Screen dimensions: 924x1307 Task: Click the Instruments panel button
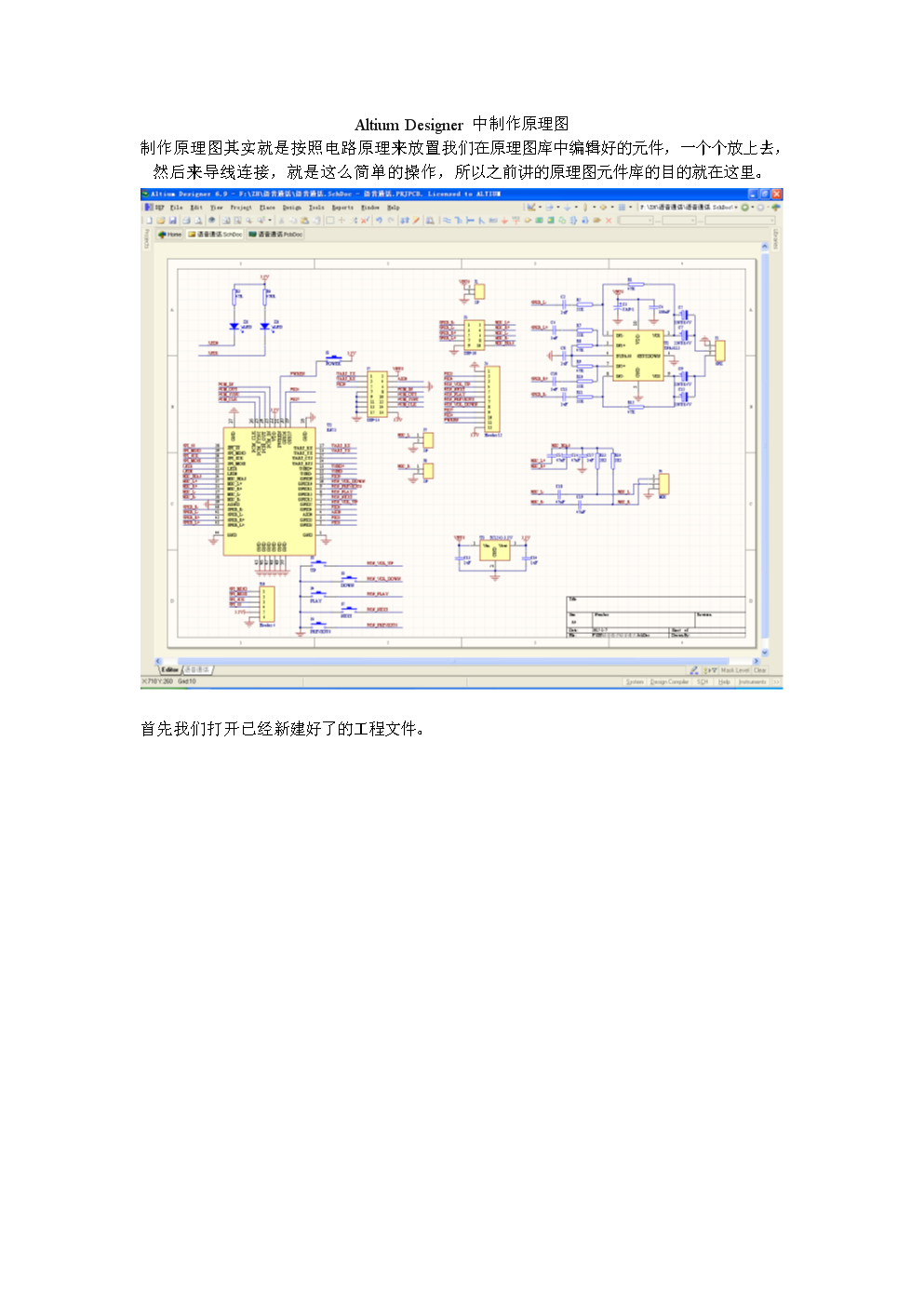coord(752,681)
